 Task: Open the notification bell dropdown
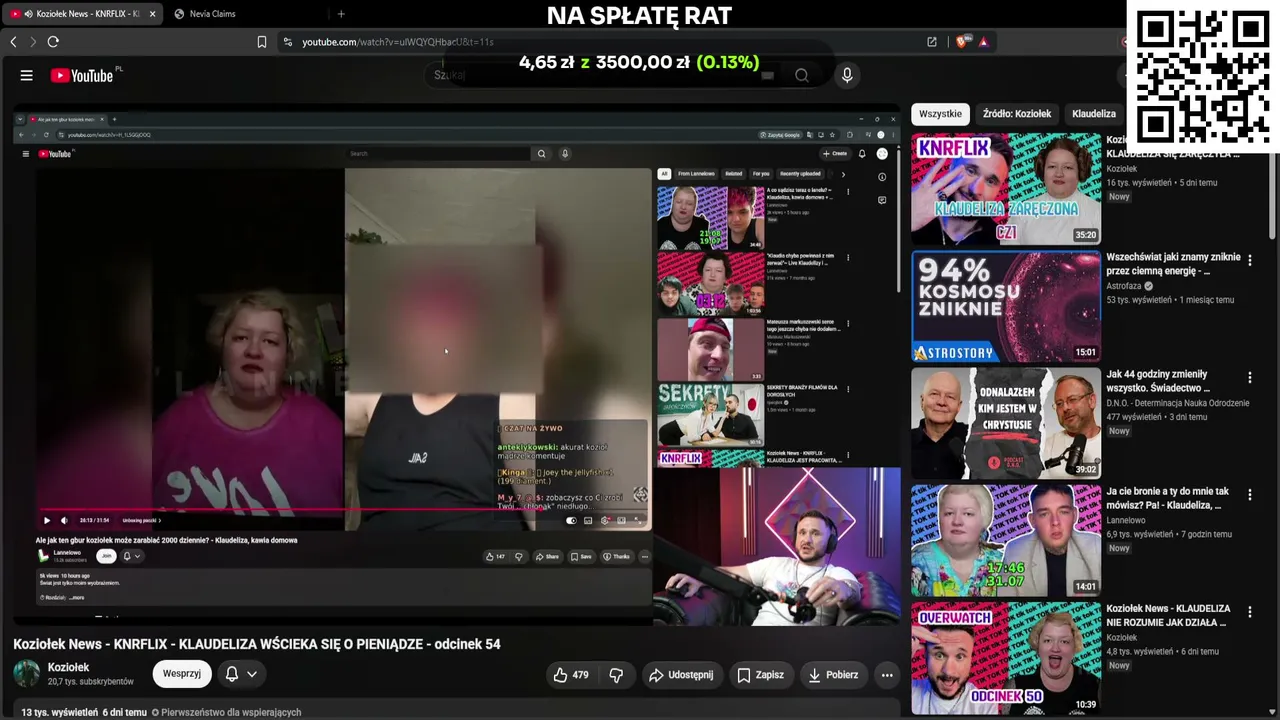pos(241,674)
